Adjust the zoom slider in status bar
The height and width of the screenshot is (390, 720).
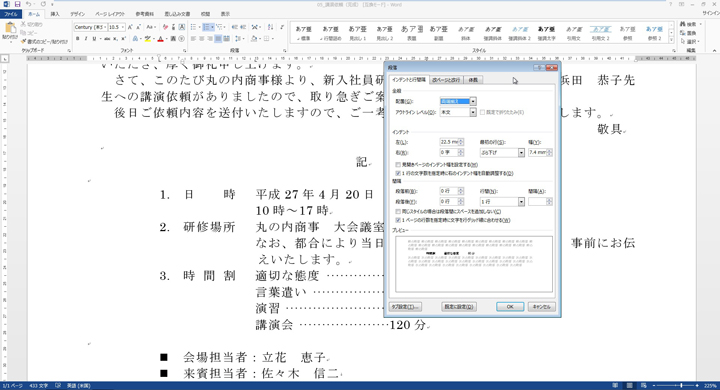tap(681, 386)
